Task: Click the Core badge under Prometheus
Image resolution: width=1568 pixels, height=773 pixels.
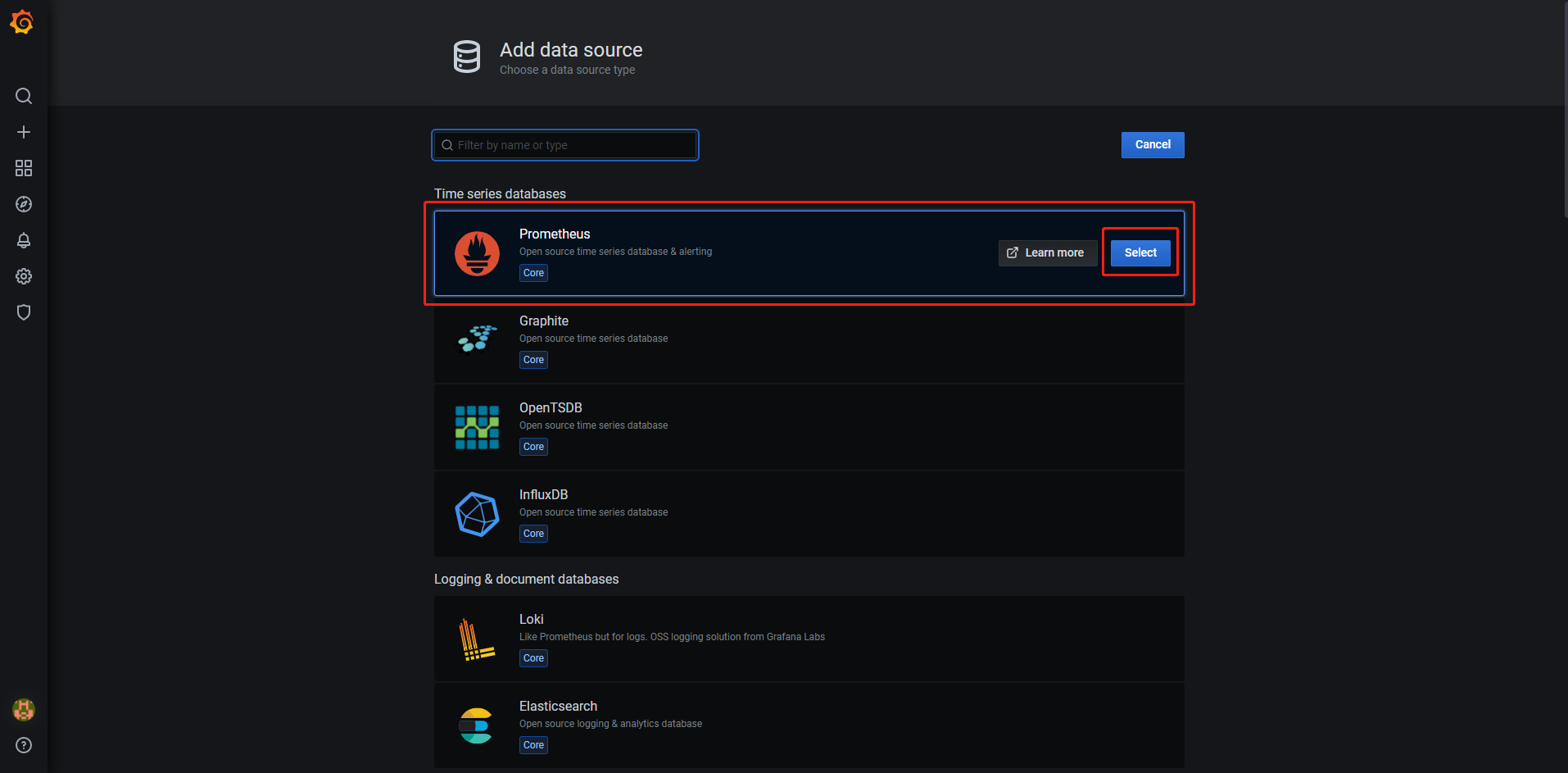Action: [533, 273]
